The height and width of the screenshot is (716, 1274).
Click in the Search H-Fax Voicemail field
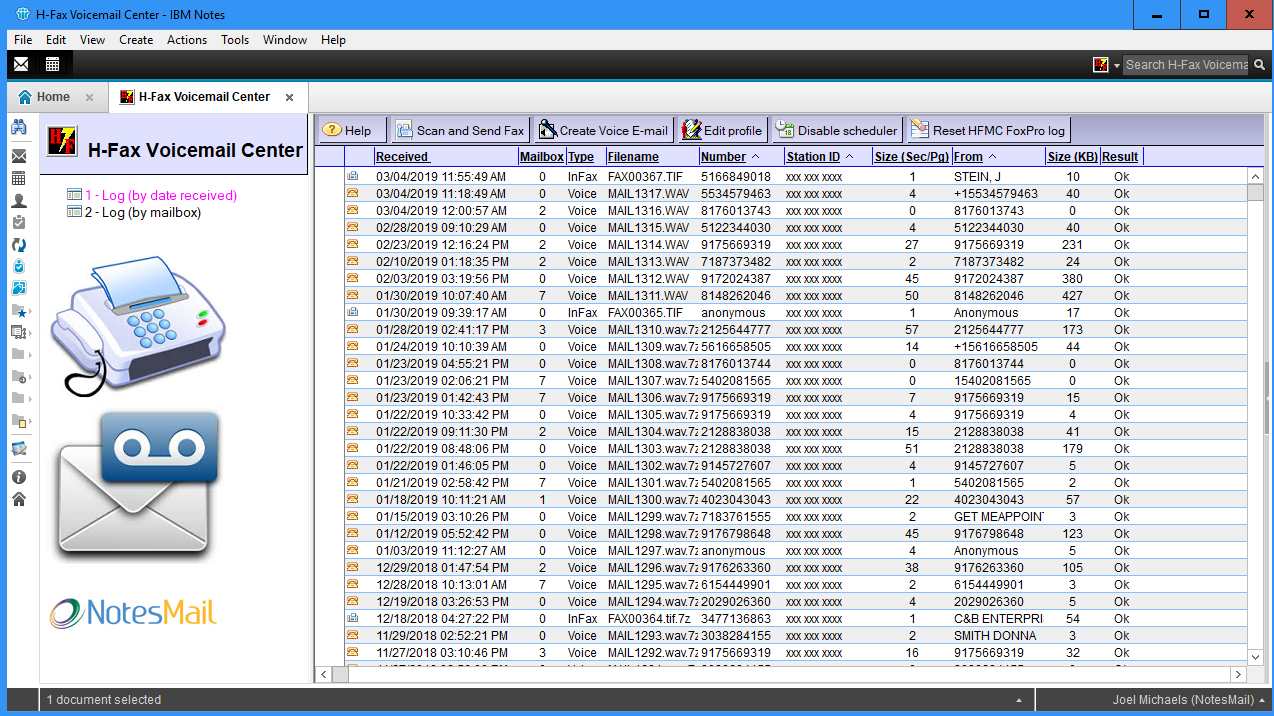click(x=1185, y=65)
